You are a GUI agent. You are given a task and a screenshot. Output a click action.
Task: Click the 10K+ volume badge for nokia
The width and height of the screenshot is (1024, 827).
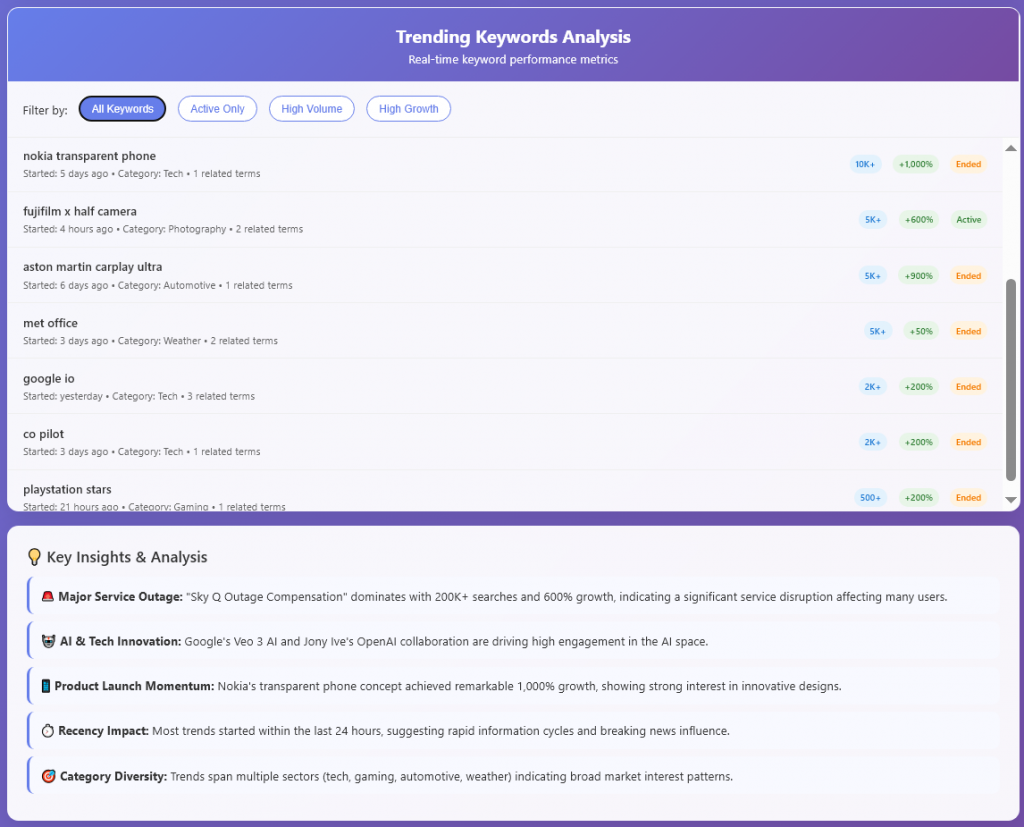pos(865,164)
